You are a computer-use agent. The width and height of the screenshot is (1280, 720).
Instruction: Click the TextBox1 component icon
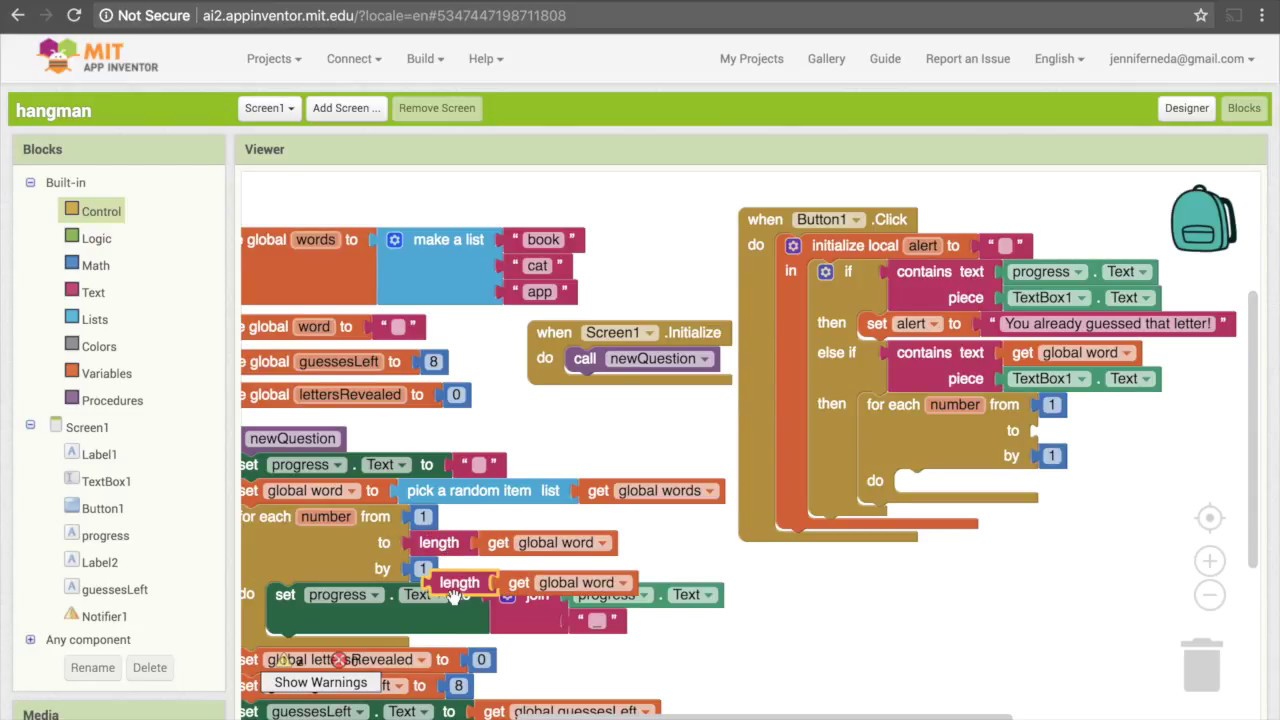(x=71, y=479)
